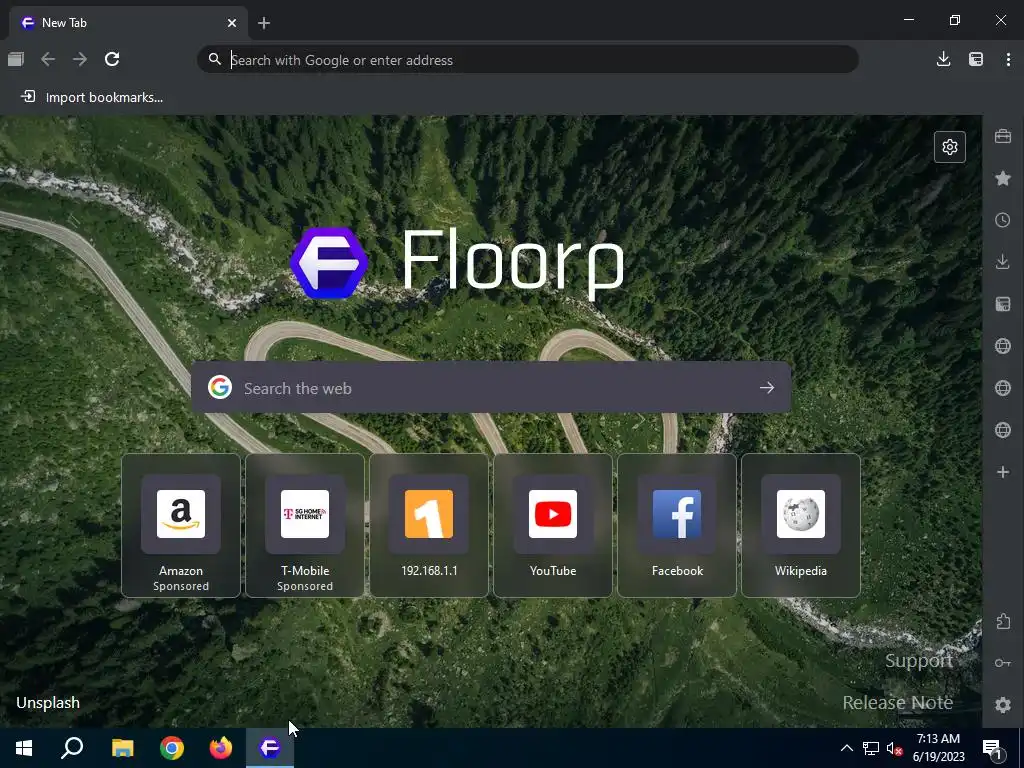The width and height of the screenshot is (1024, 768).
Task: Open the Downloads toolbar button
Action: (943, 59)
